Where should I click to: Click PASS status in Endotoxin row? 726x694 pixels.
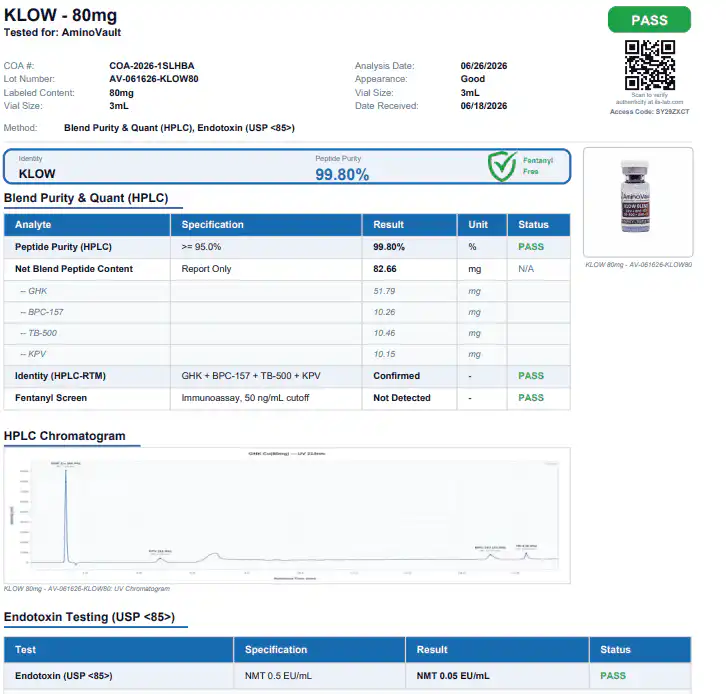pyautogui.click(x=613, y=675)
